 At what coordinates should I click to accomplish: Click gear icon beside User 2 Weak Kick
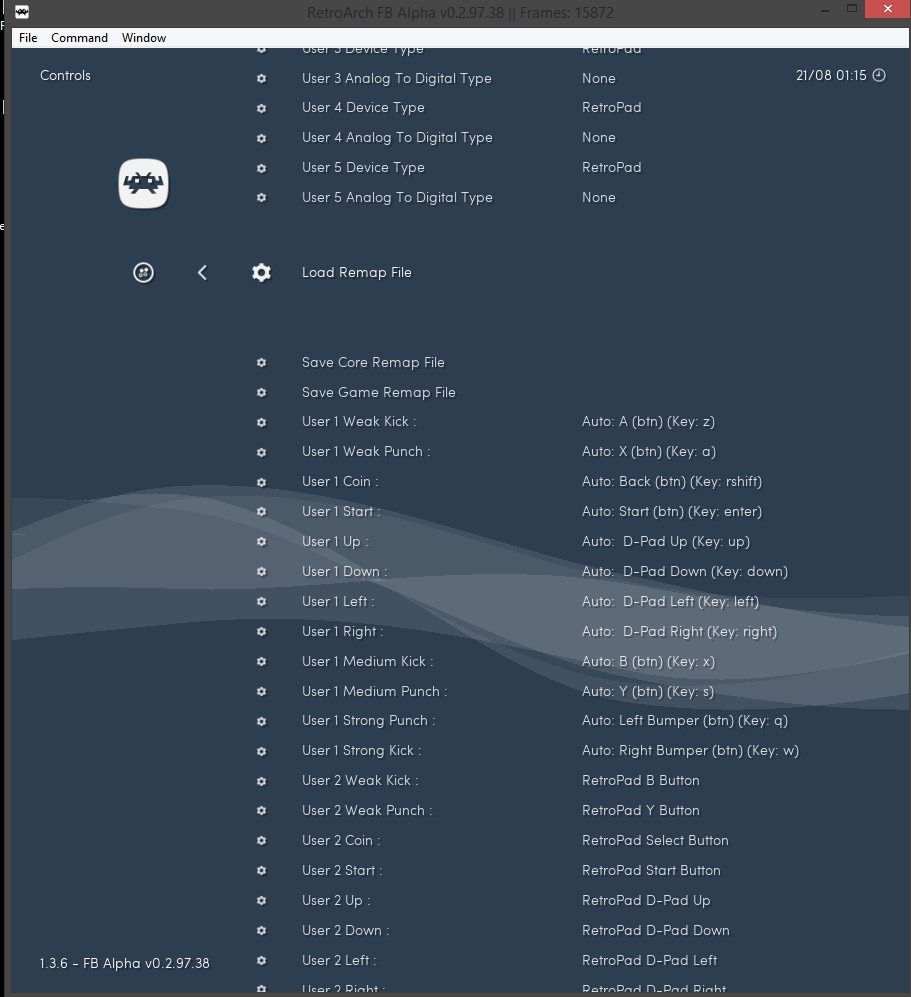261,781
